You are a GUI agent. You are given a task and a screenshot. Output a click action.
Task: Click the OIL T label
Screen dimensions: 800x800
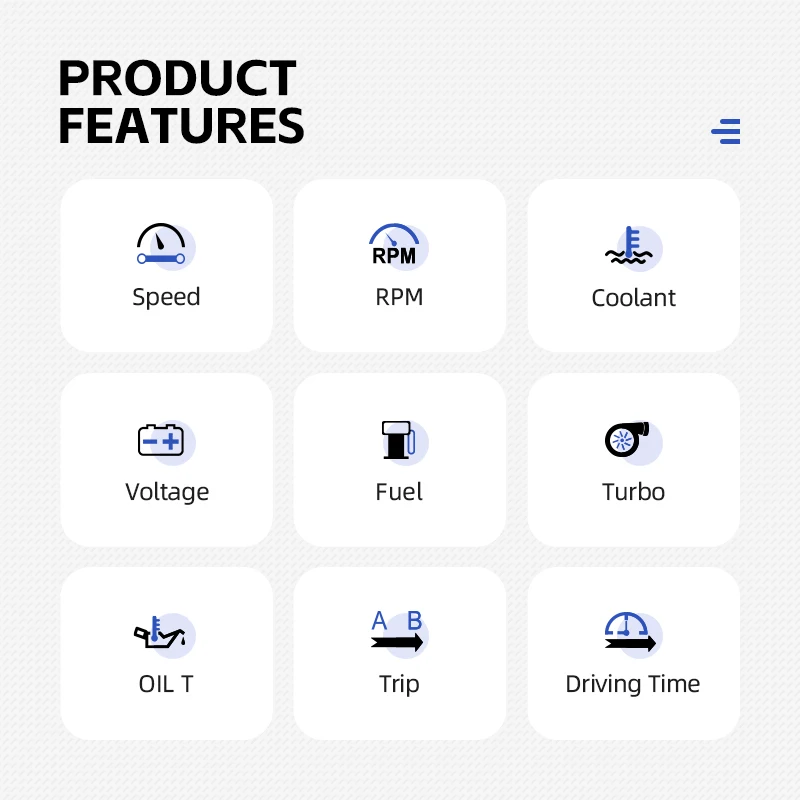[166, 684]
